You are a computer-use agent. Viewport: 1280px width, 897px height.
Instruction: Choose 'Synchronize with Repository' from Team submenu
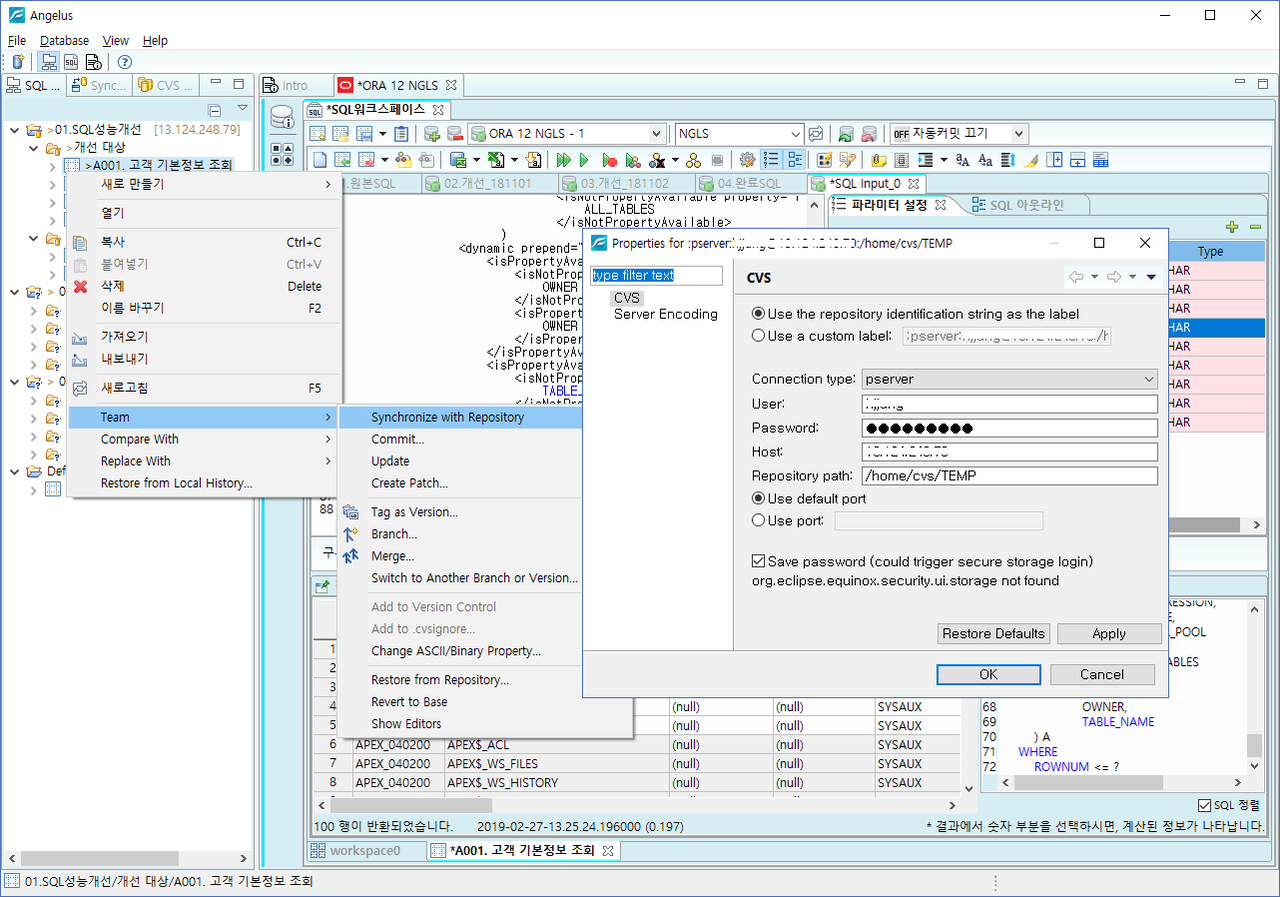tap(448, 417)
